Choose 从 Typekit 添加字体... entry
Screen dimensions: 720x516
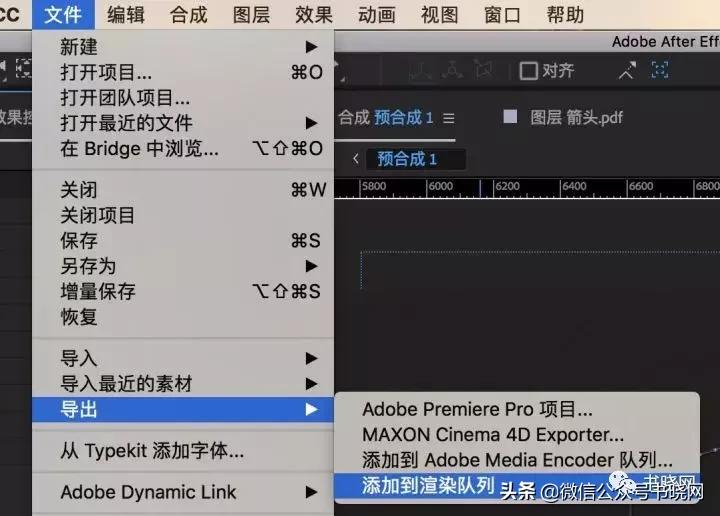(183, 451)
